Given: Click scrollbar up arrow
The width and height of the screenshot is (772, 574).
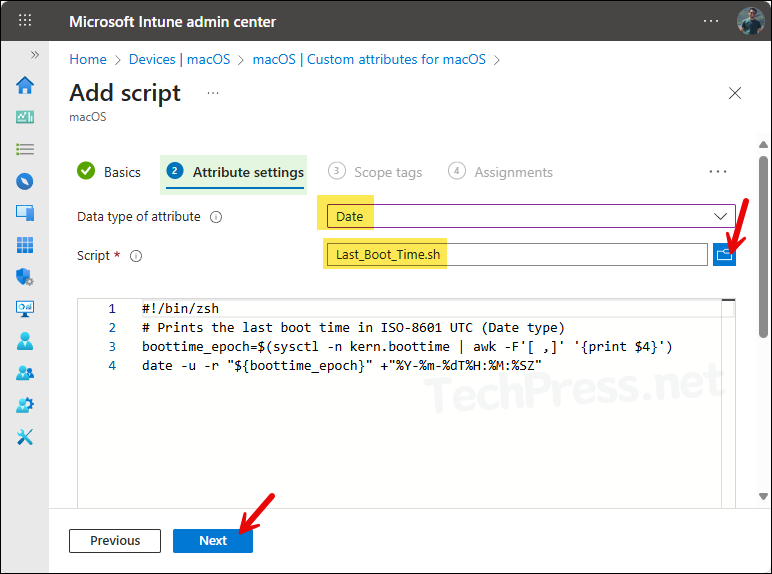Looking at the screenshot, I should click(763, 145).
